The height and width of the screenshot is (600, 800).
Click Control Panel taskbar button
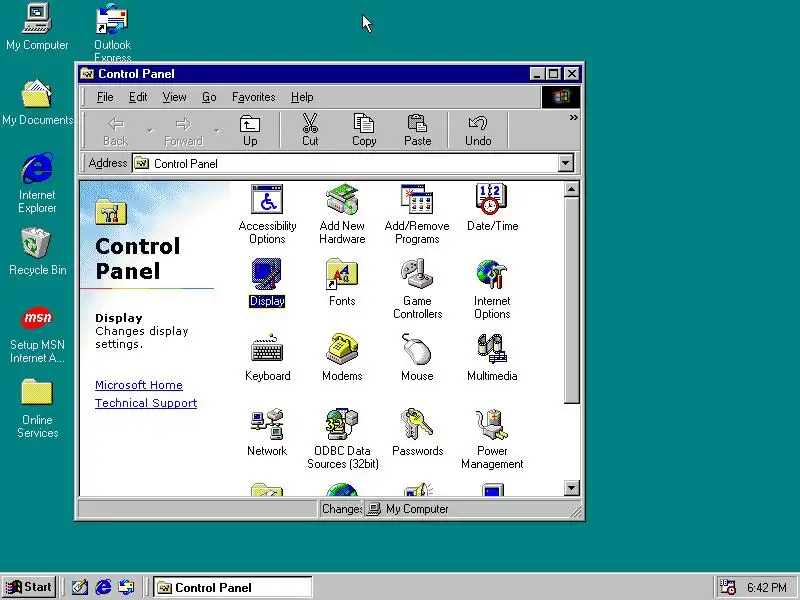click(x=233, y=587)
